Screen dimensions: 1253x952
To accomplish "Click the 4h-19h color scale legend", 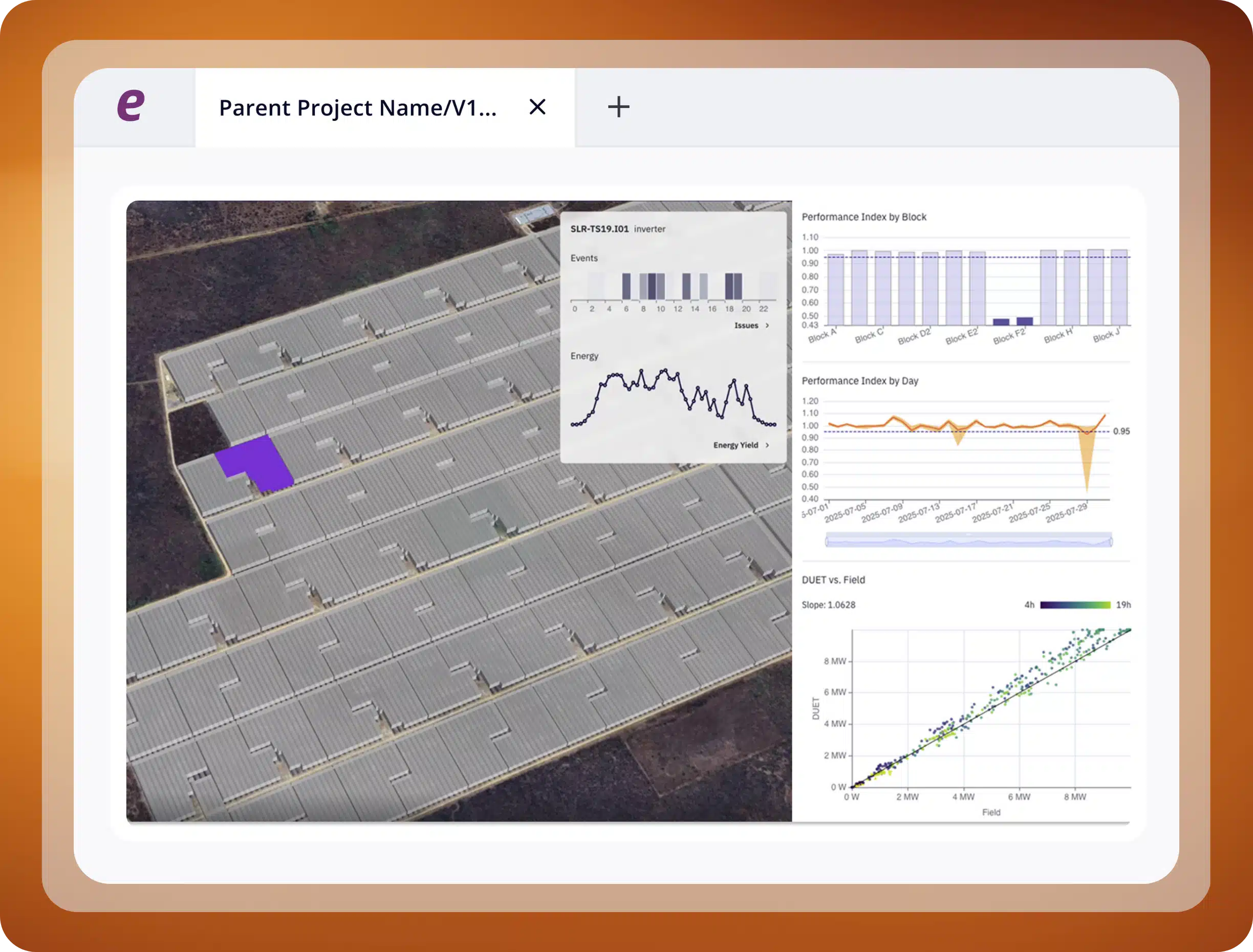I will [1075, 605].
